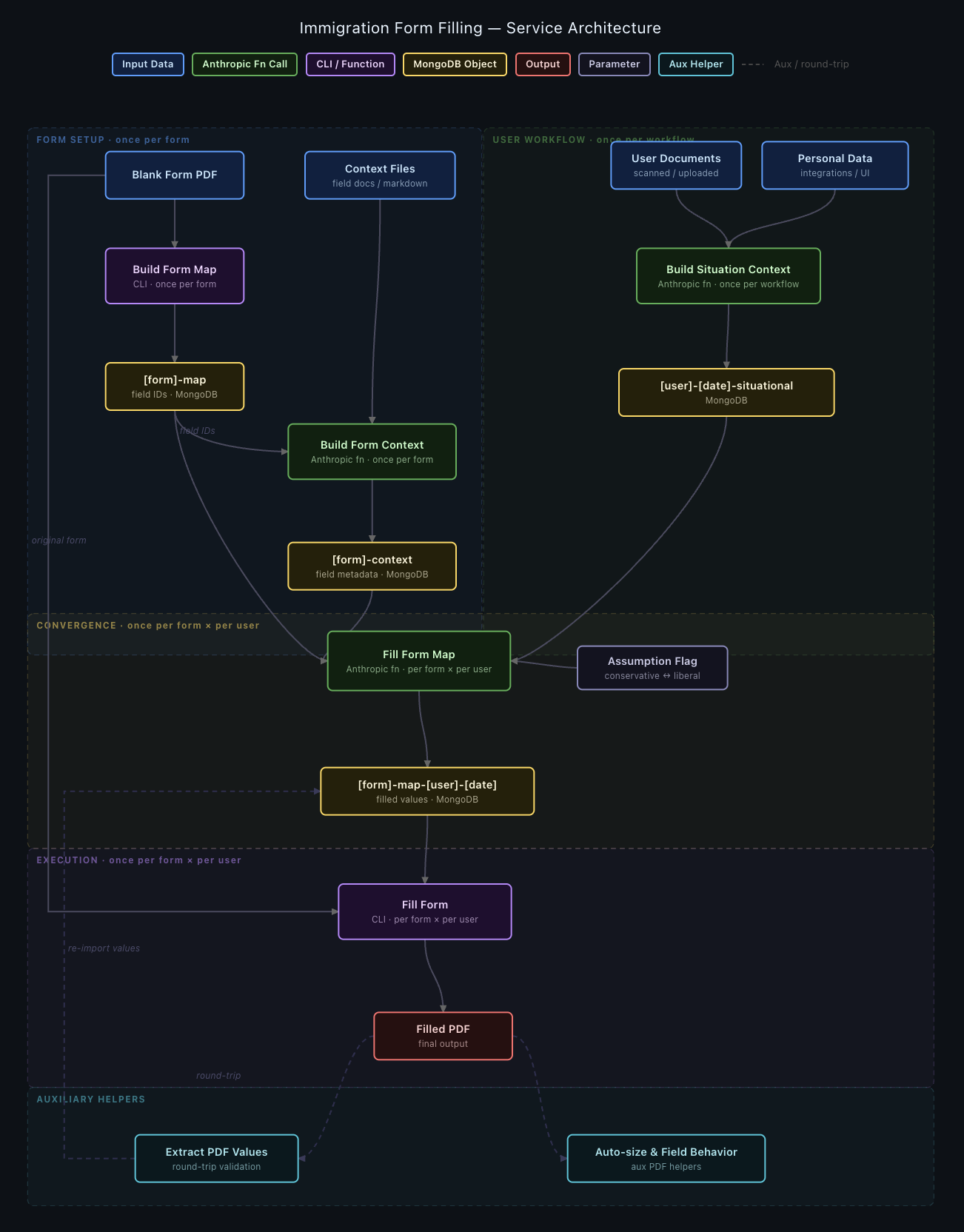This screenshot has height=1232, width=964.
Task: Select the Context Files node
Action: [x=380, y=175]
